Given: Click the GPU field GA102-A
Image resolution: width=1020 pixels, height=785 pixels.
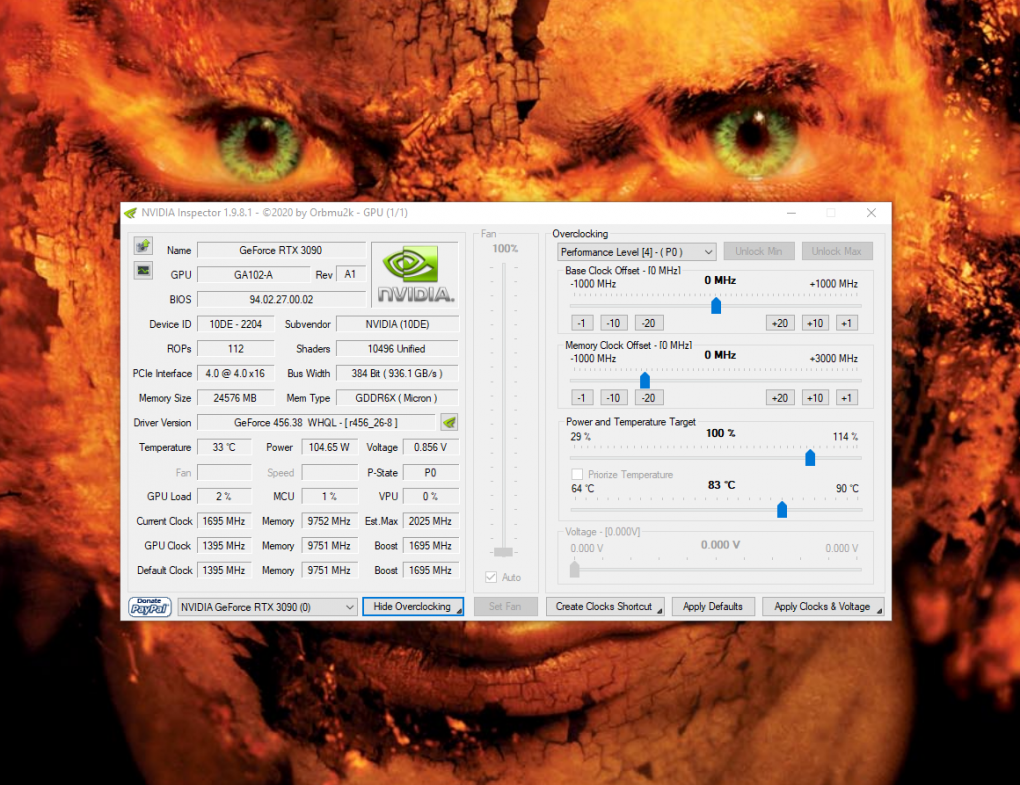Looking at the screenshot, I should [254, 275].
